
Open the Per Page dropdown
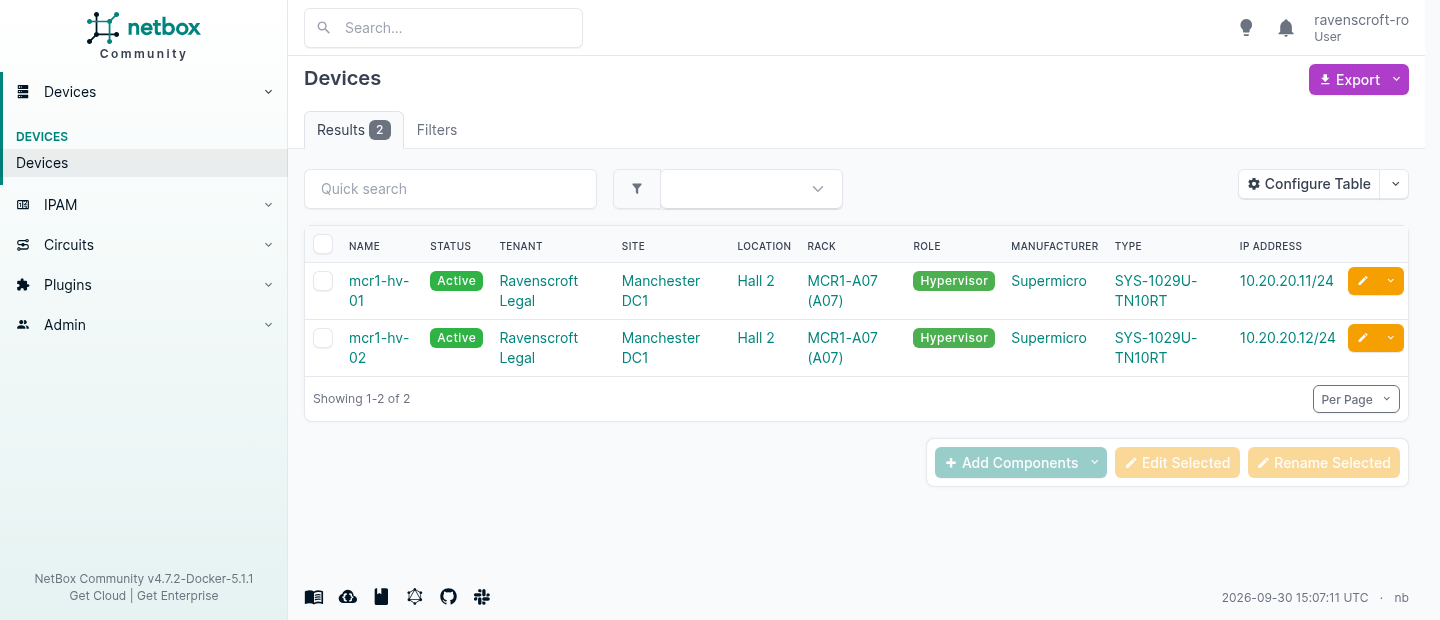click(x=1356, y=399)
